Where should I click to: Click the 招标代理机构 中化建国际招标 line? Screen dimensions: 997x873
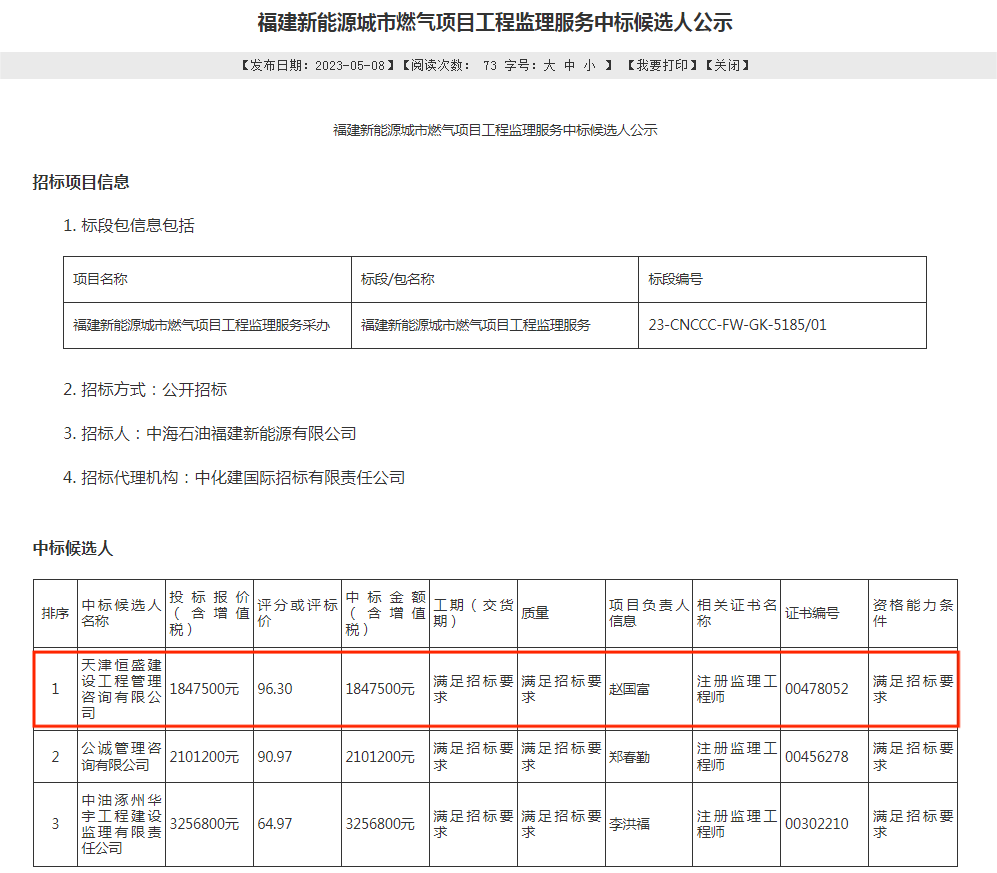tap(234, 477)
